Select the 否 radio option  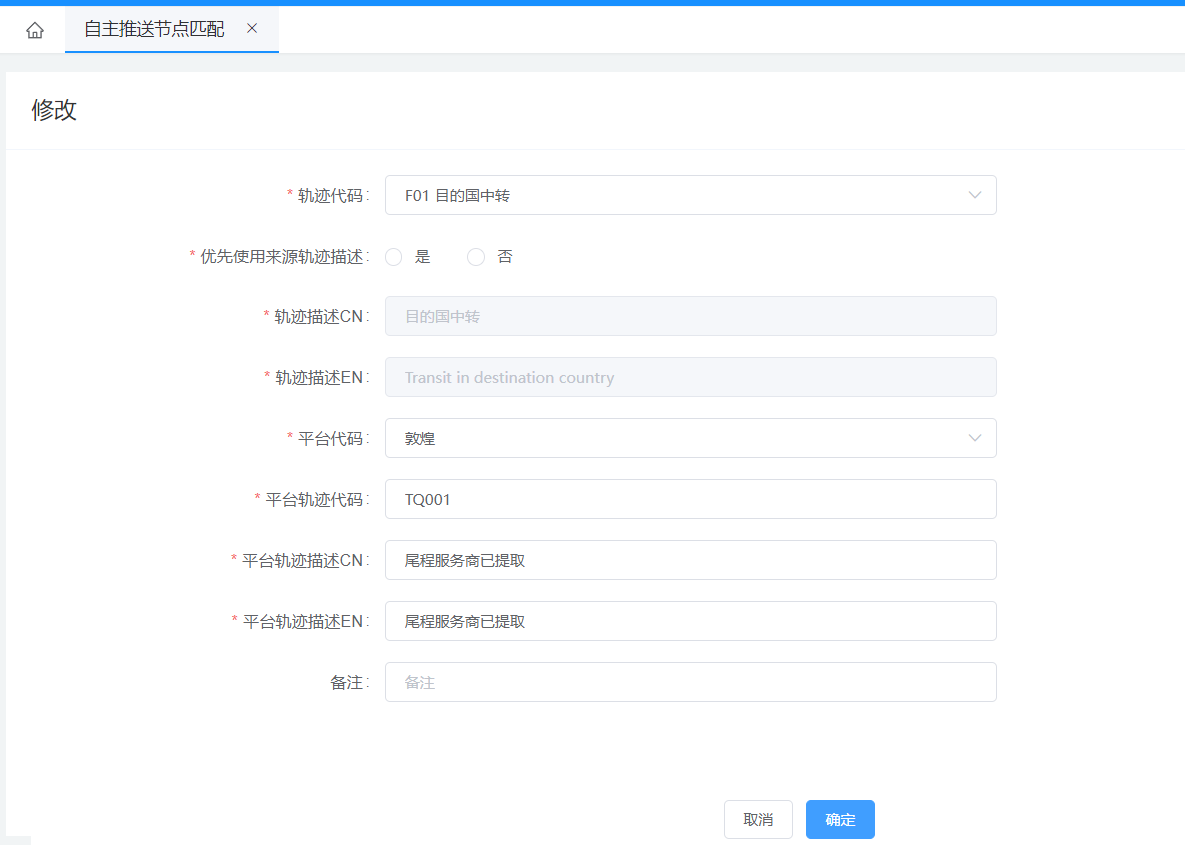(x=476, y=257)
